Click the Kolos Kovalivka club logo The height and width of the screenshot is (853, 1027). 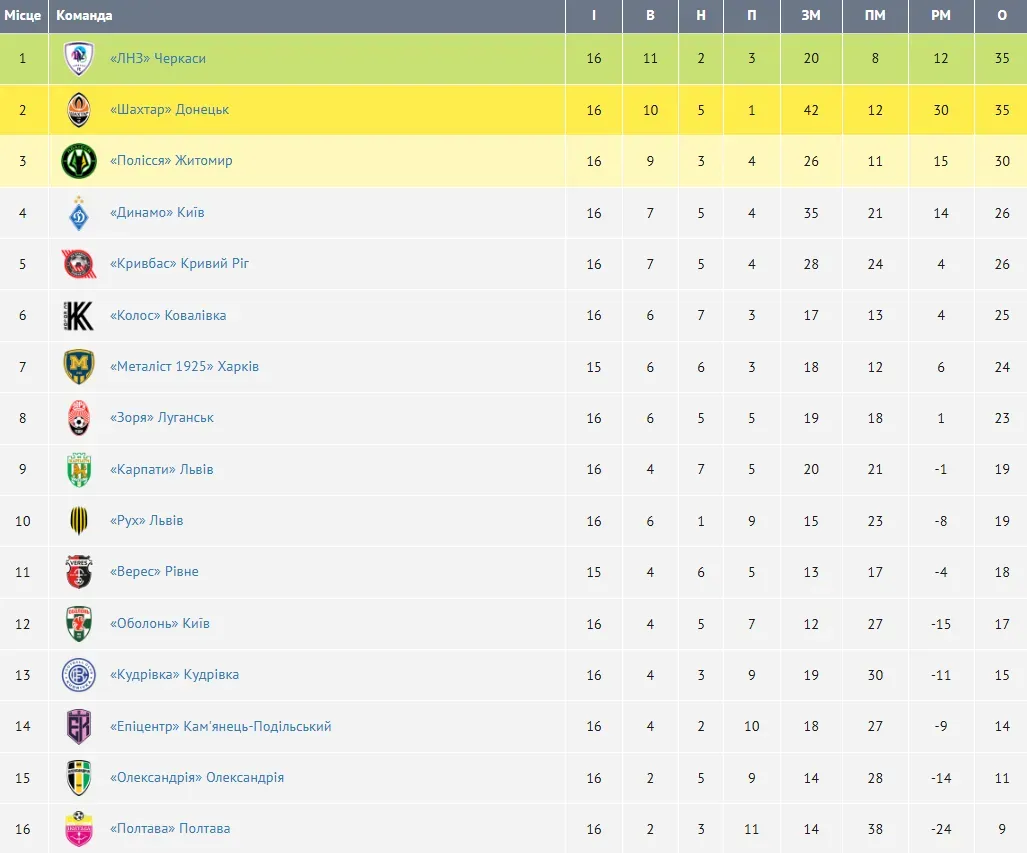(78, 316)
